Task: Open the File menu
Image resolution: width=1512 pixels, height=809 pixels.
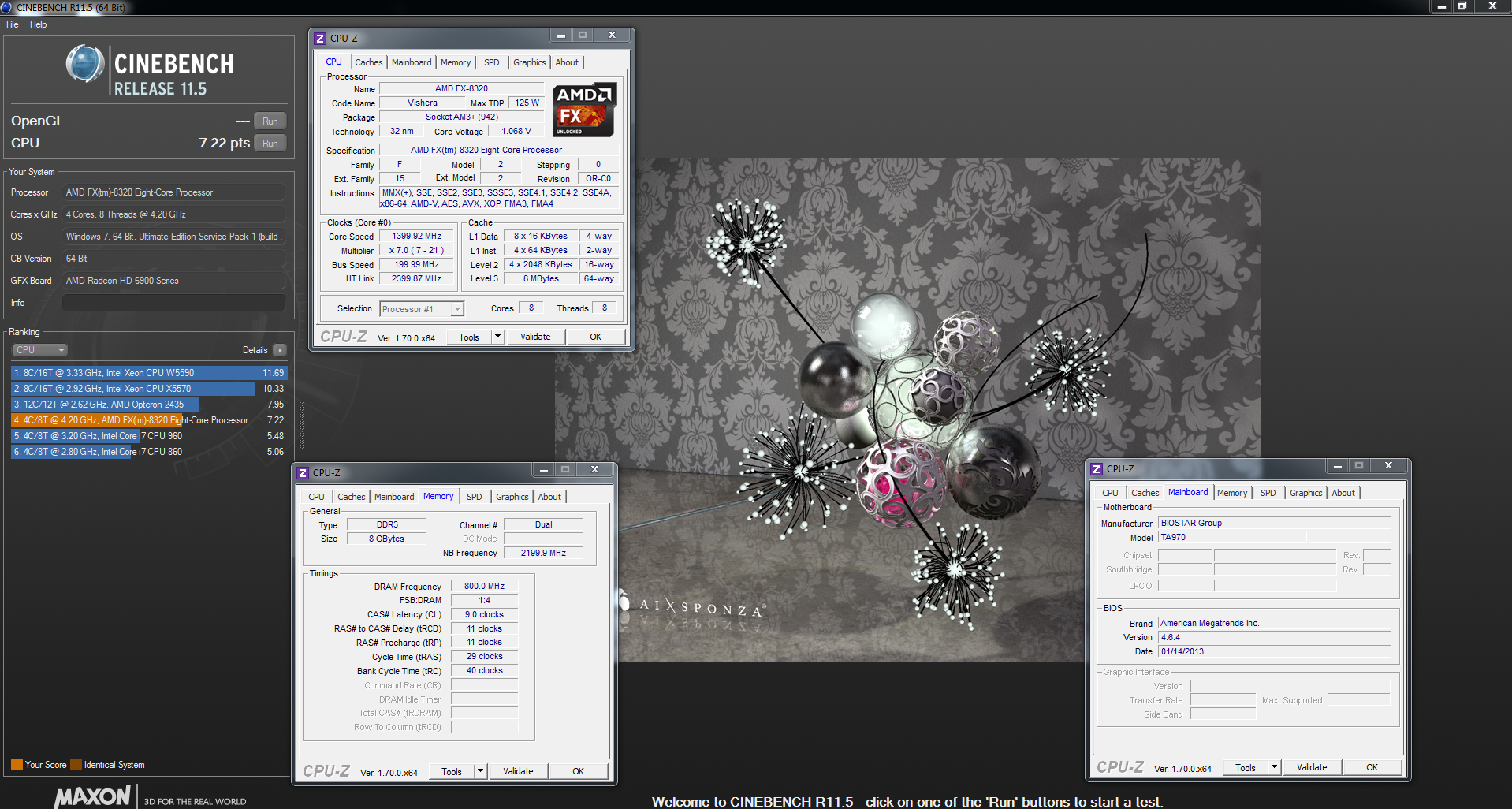Action: (x=13, y=24)
